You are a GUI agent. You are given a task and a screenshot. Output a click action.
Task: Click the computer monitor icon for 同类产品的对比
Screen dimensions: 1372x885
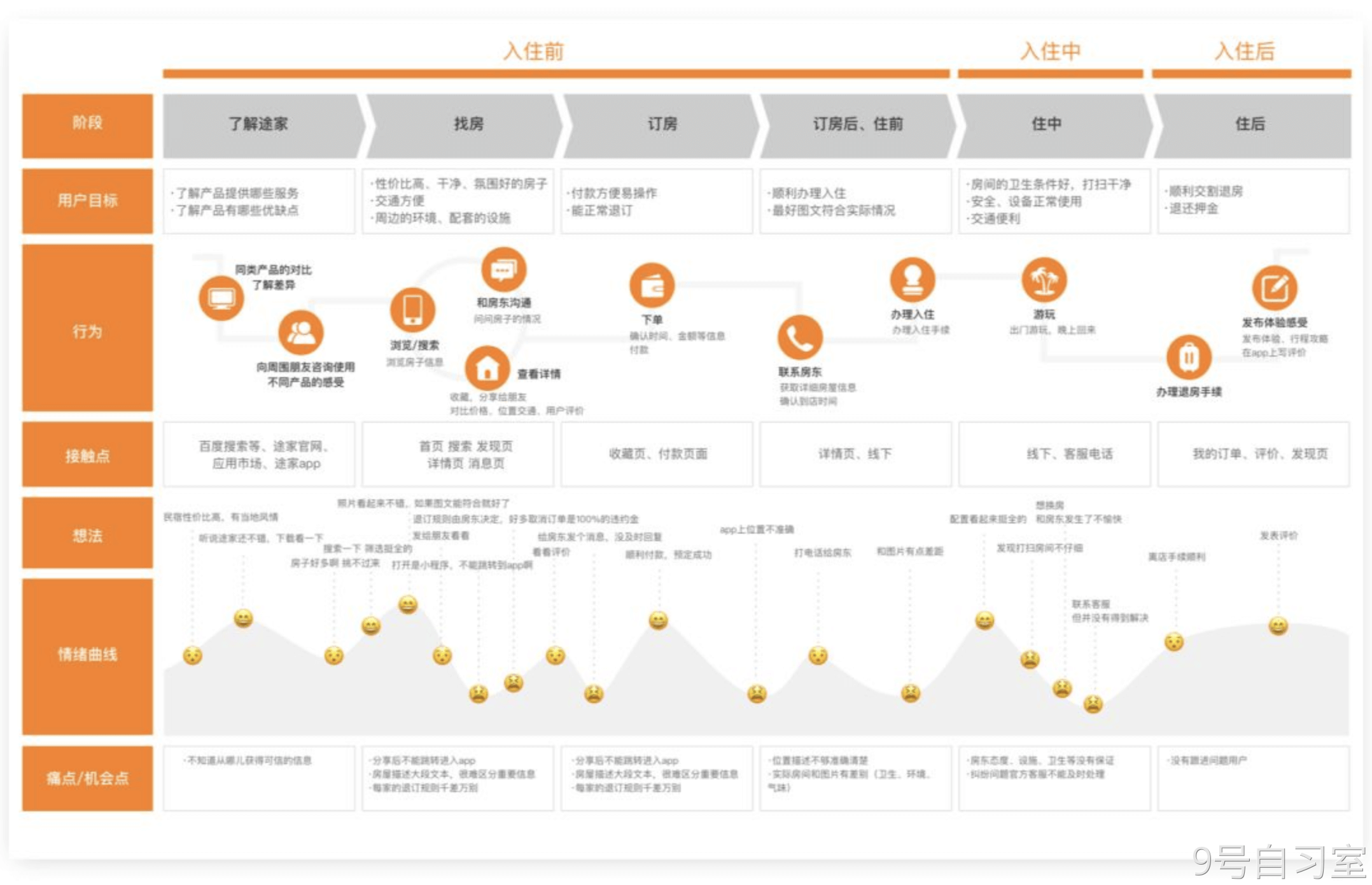(x=221, y=298)
